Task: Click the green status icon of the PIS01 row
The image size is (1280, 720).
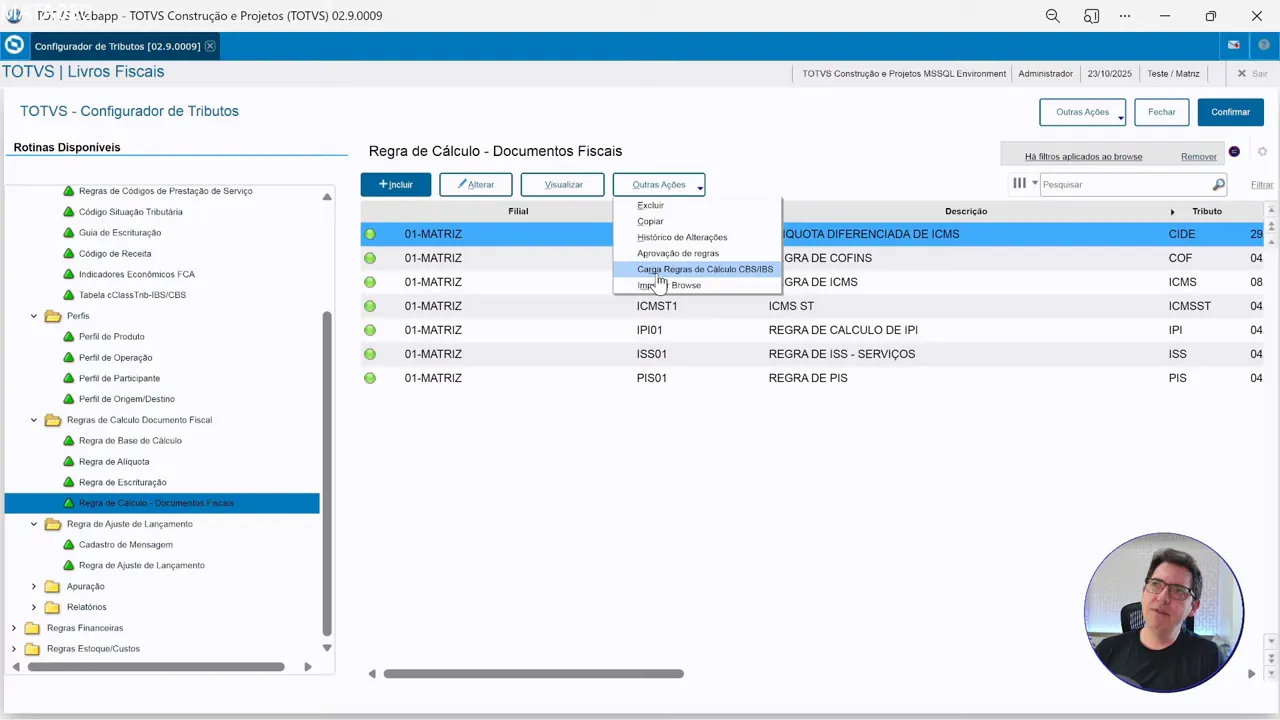Action: [370, 378]
